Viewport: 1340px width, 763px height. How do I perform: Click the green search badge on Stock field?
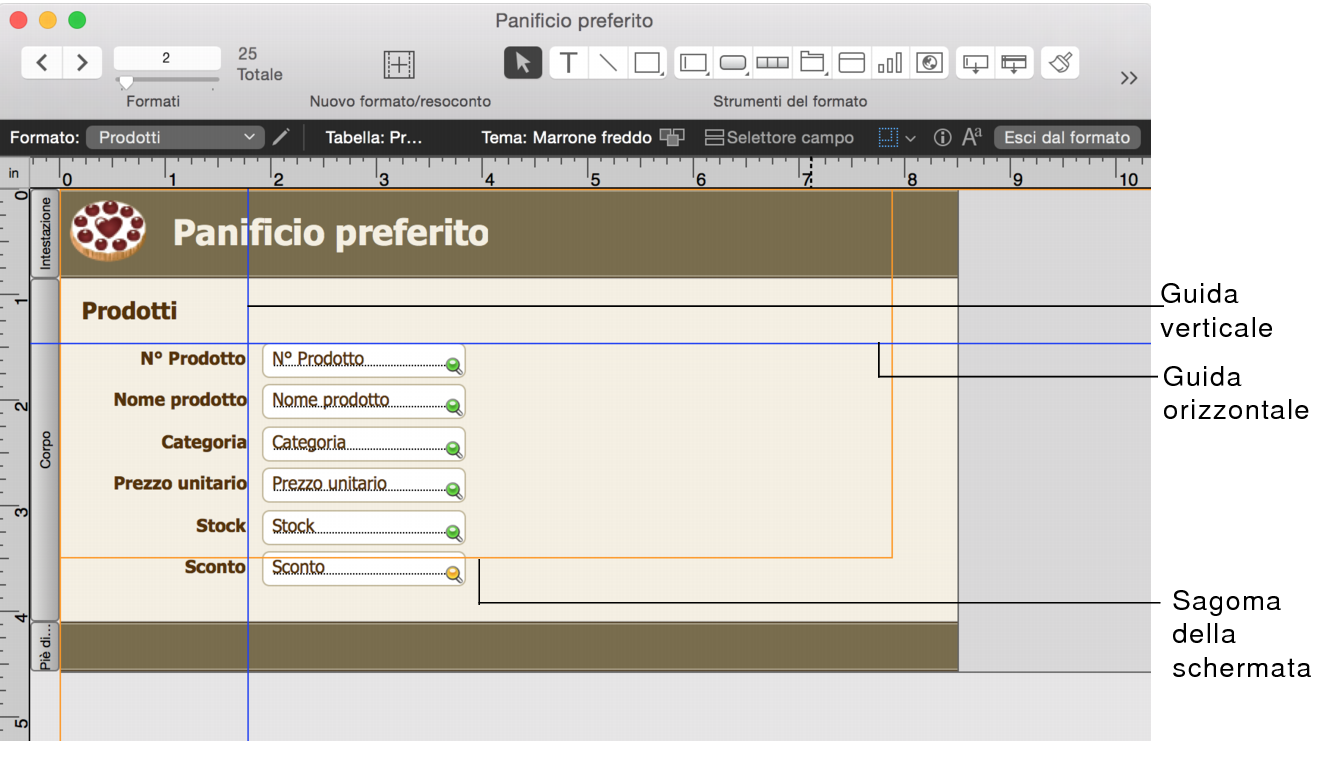point(454,532)
